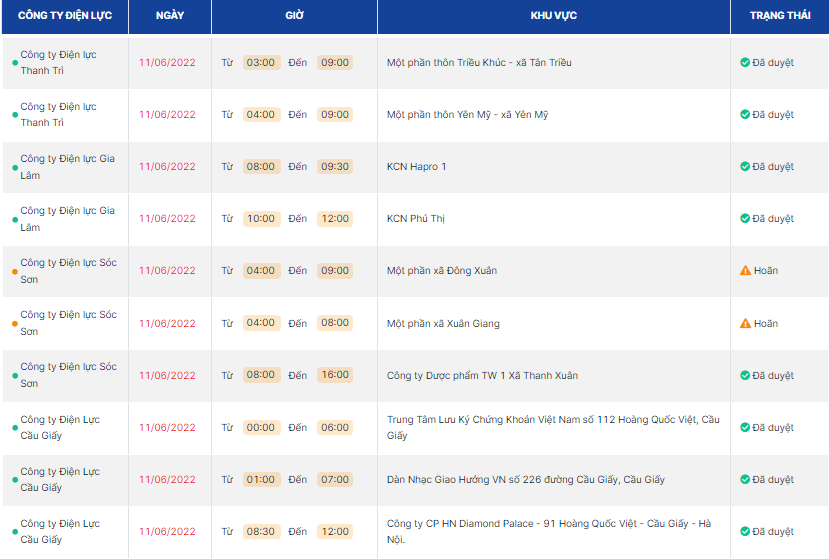Select the 10:00 start time badge
829x559 pixels.
pos(261,218)
